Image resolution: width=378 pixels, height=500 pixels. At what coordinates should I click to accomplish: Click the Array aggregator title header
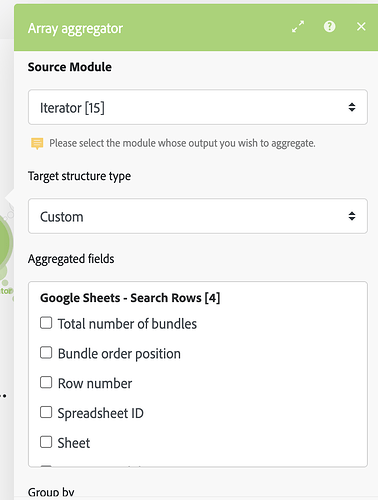point(75,28)
